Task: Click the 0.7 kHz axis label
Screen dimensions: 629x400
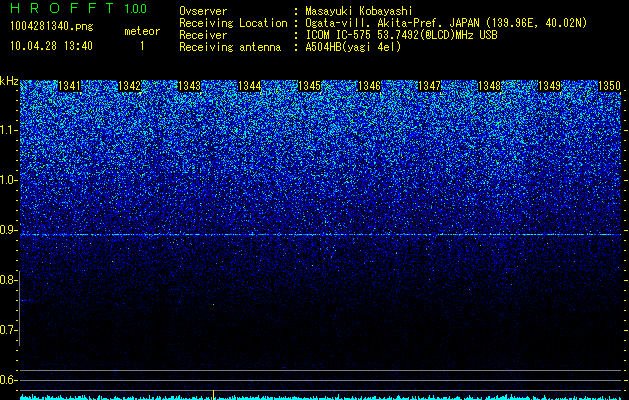Action: point(8,330)
